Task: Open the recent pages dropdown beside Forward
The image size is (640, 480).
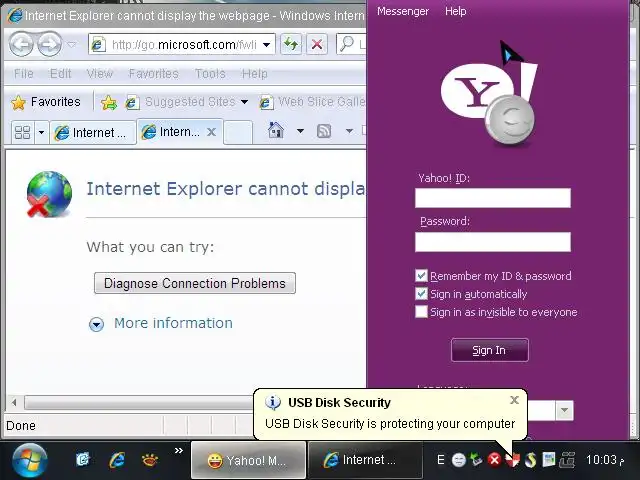Action: [72, 44]
